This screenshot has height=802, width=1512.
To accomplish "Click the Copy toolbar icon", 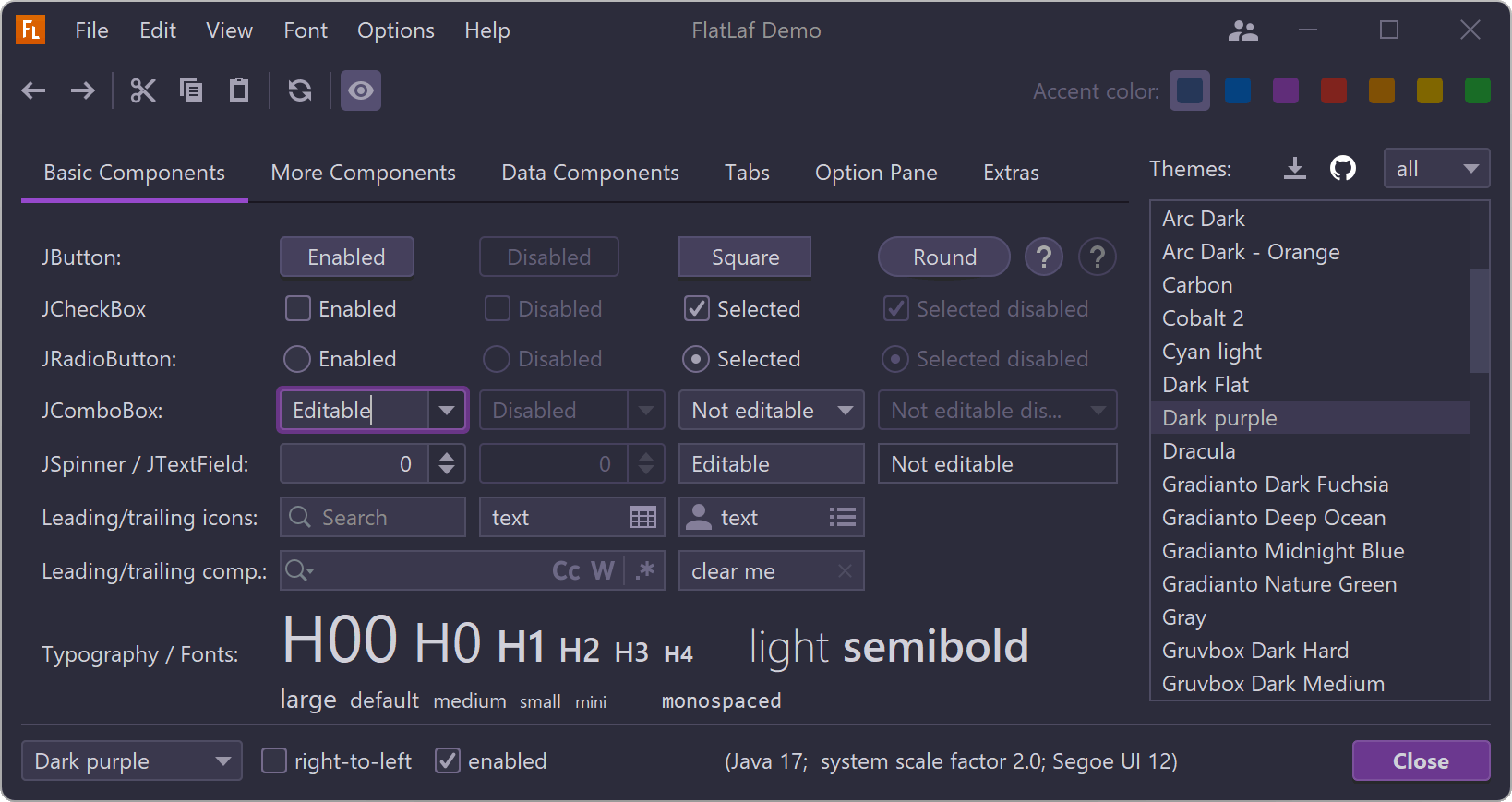I will pyautogui.click(x=191, y=90).
